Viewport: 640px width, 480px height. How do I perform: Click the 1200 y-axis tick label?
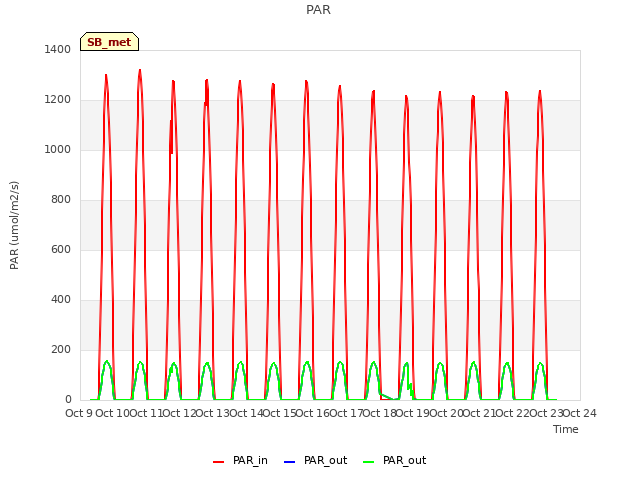click(58, 100)
